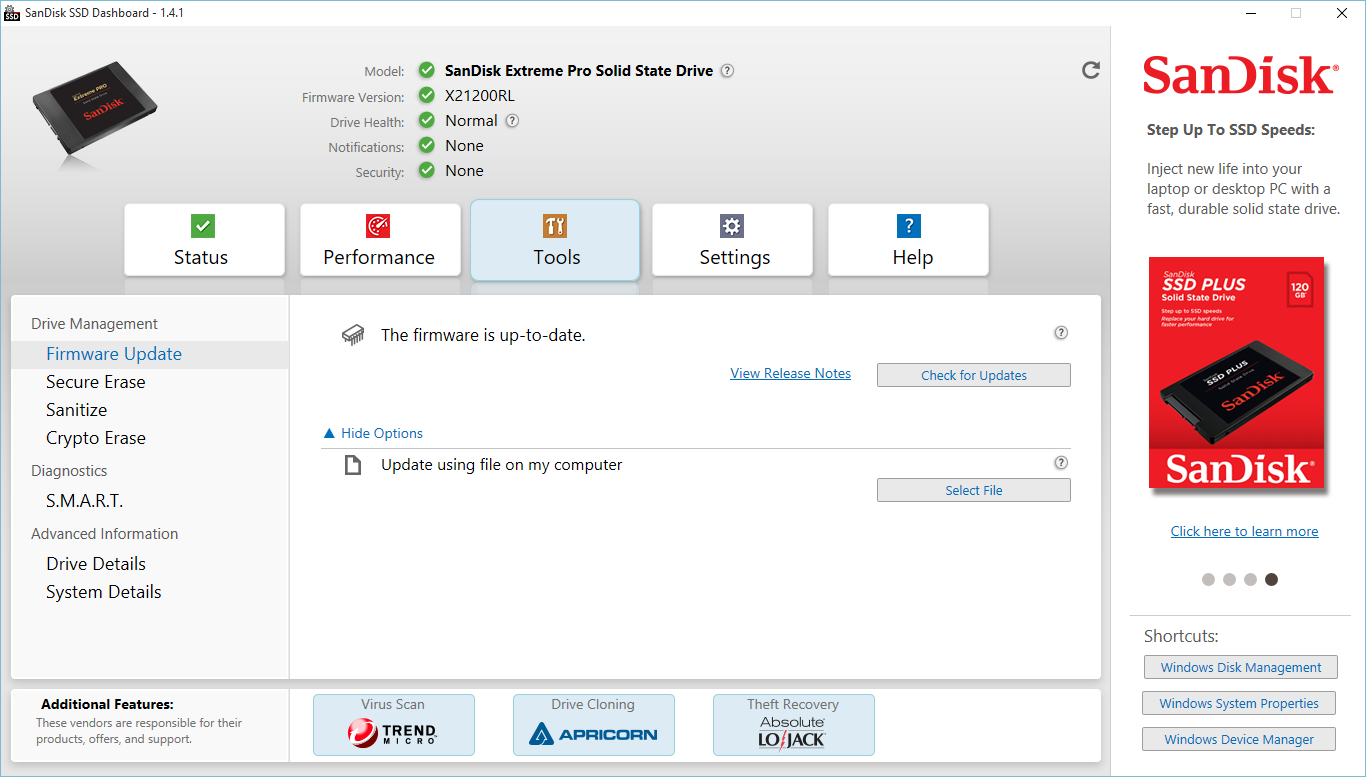Switch to the Performance tab
The height and width of the screenshot is (777, 1366).
tap(380, 240)
